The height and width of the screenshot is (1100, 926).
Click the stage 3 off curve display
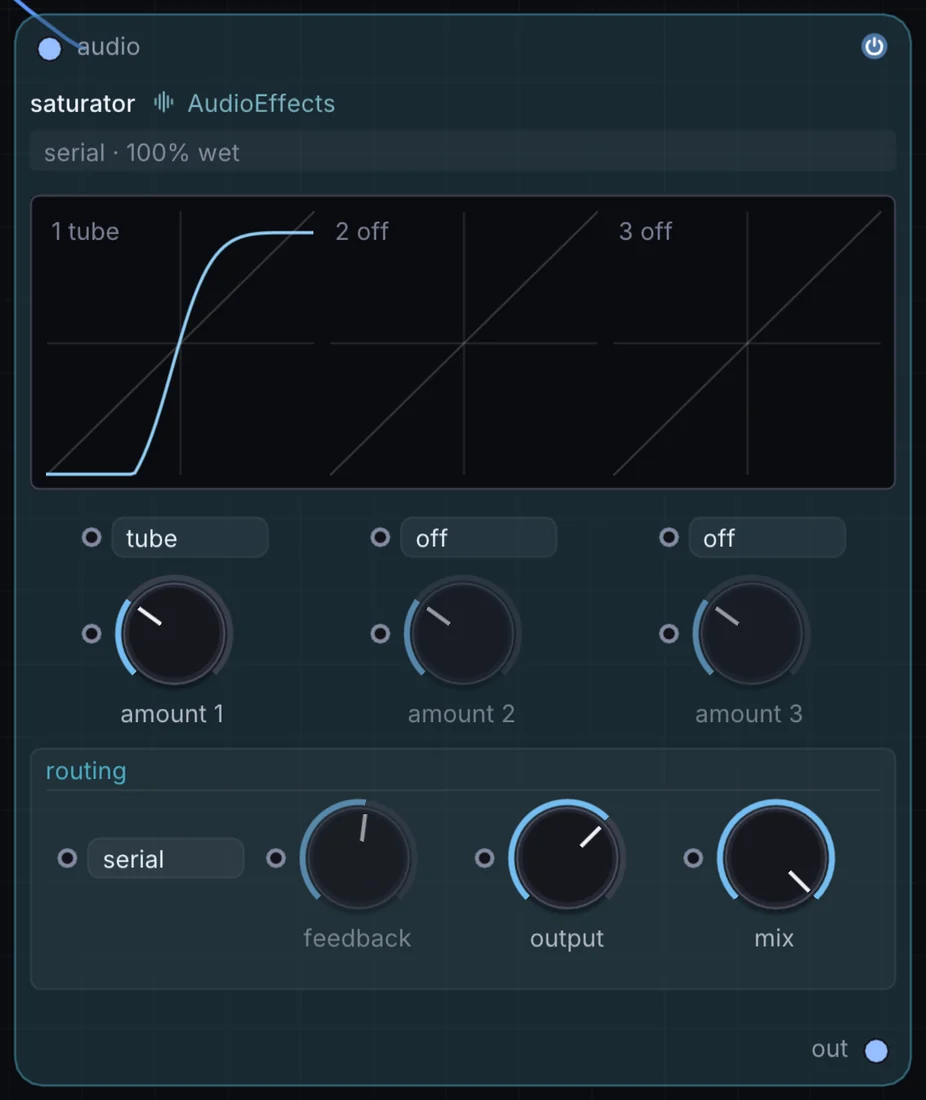tap(747, 342)
